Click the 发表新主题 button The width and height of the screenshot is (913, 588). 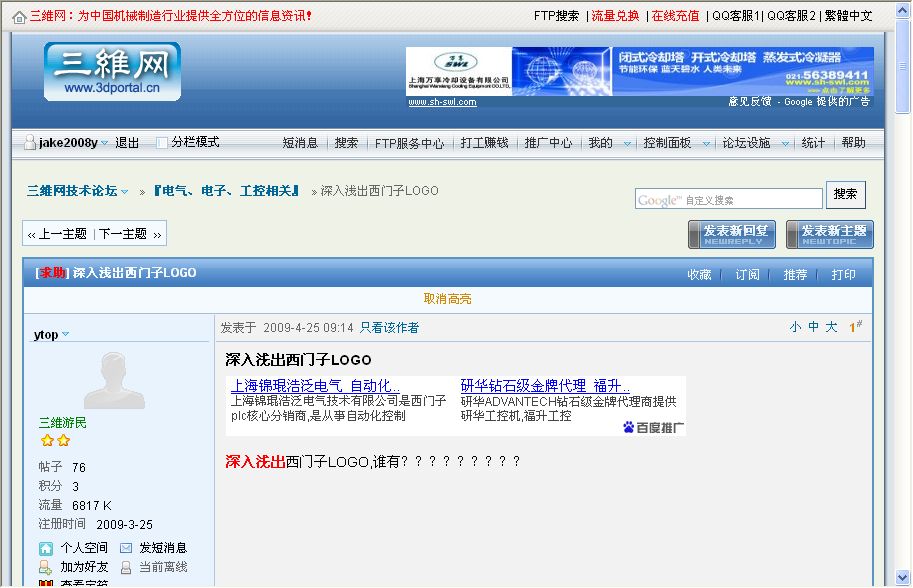coord(829,234)
